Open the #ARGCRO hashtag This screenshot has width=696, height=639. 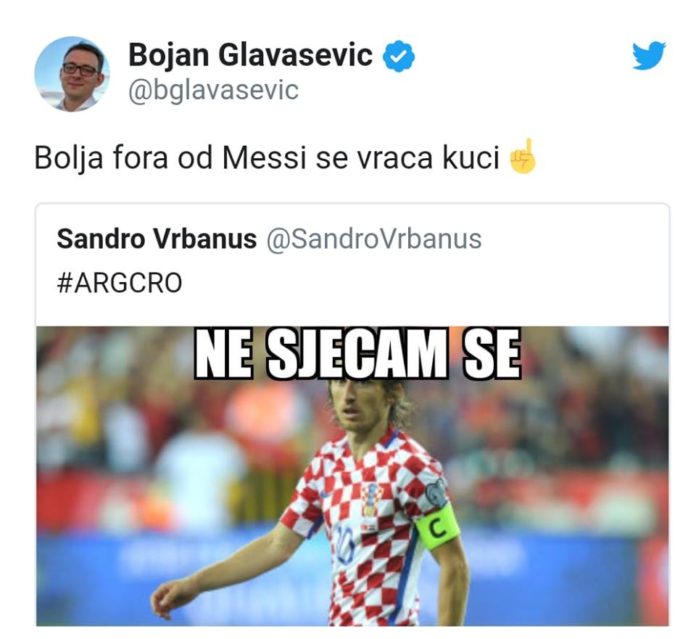pos(119,283)
